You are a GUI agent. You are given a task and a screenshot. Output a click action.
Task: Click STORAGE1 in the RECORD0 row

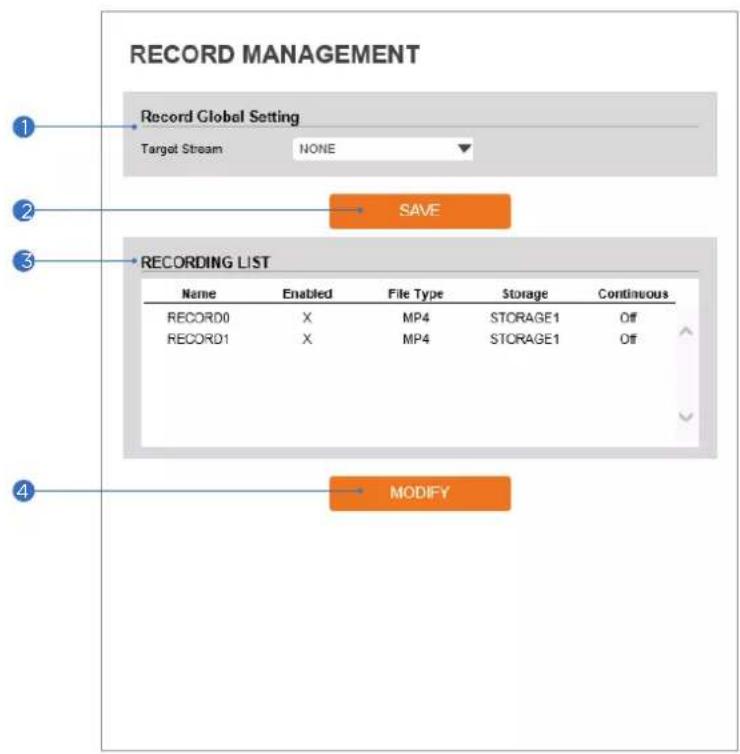525,318
